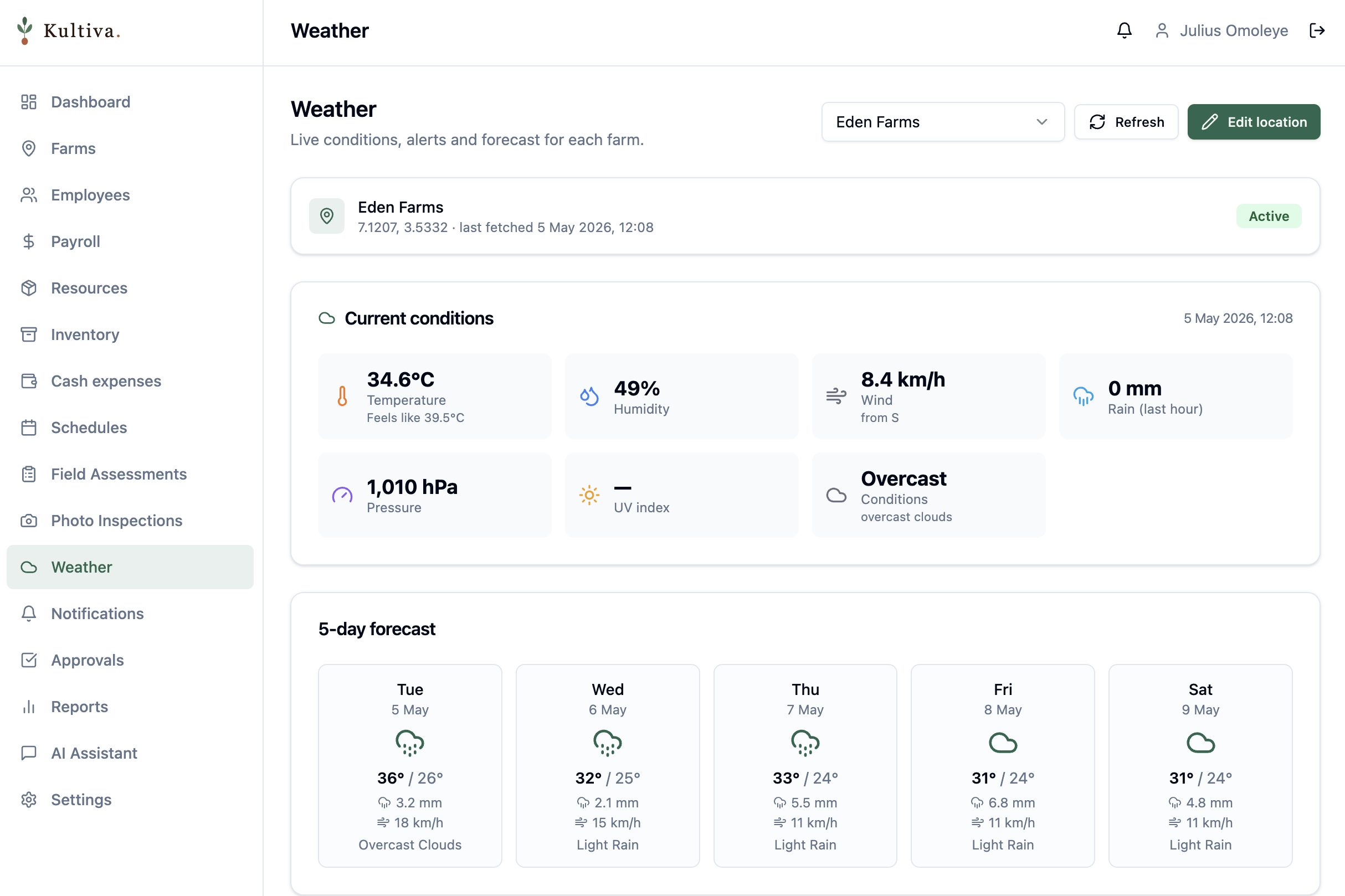The image size is (1345, 896).
Task: Click the Active status badge
Action: tap(1269, 216)
